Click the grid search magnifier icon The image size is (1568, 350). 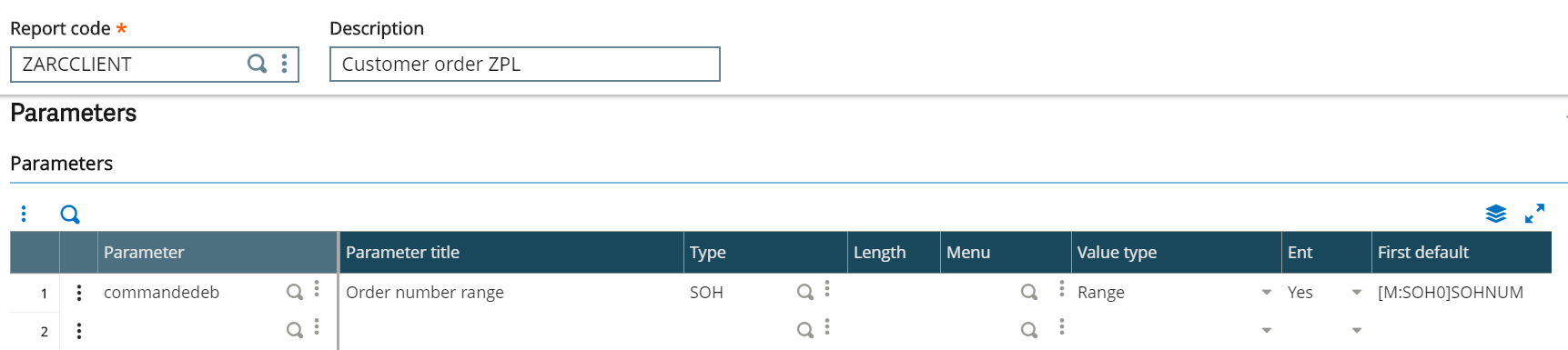point(70,215)
